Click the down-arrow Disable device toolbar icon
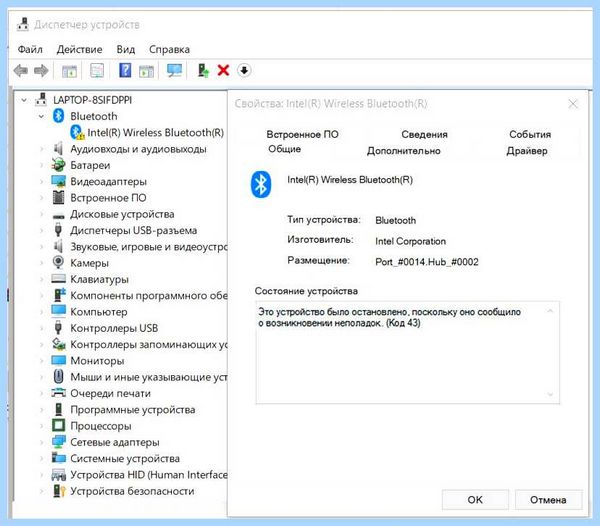 pos(244,70)
